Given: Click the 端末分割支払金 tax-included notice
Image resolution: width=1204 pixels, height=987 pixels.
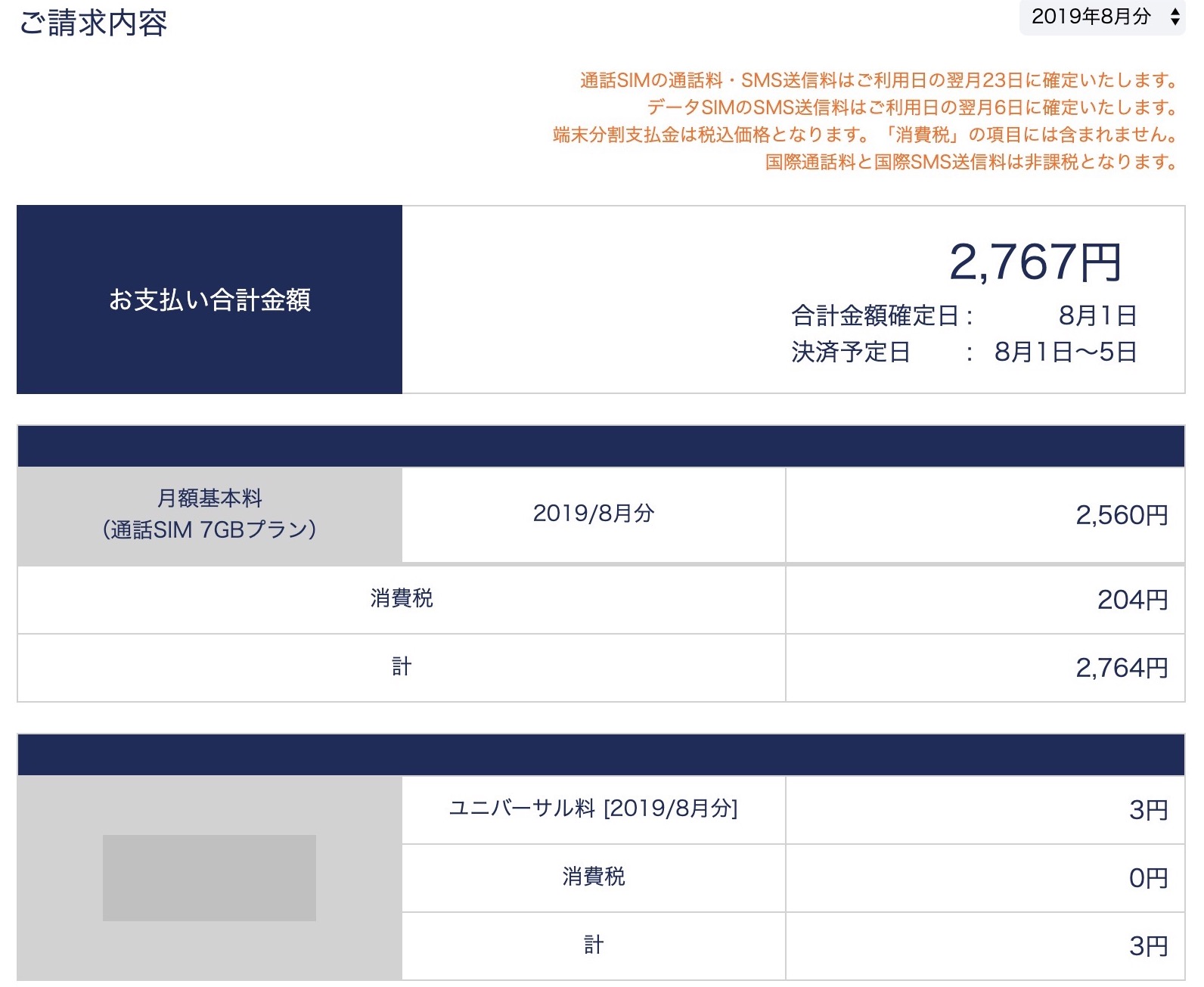Looking at the screenshot, I should pyautogui.click(x=864, y=135).
